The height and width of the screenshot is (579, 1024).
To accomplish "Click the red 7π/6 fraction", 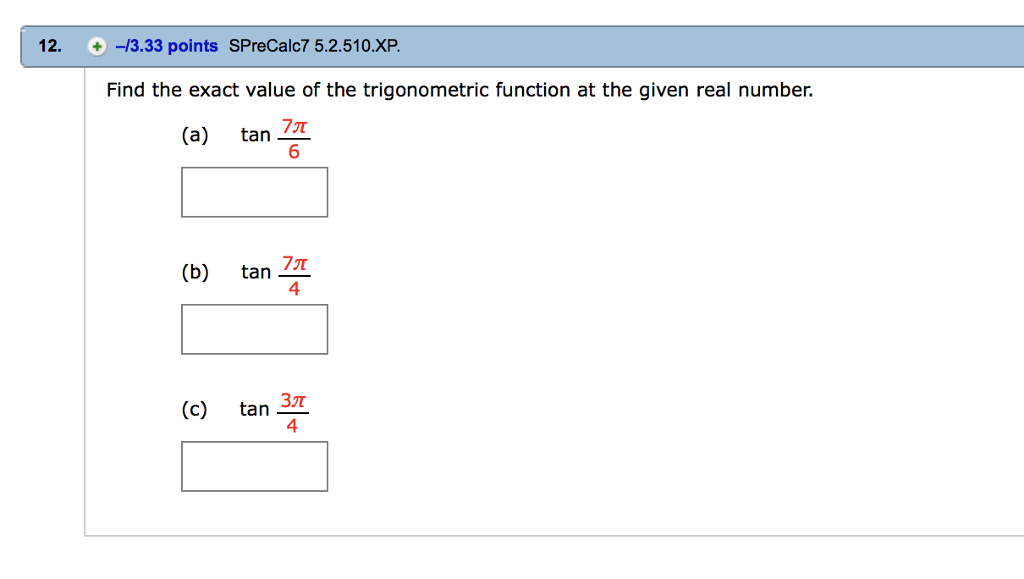I will [x=294, y=136].
